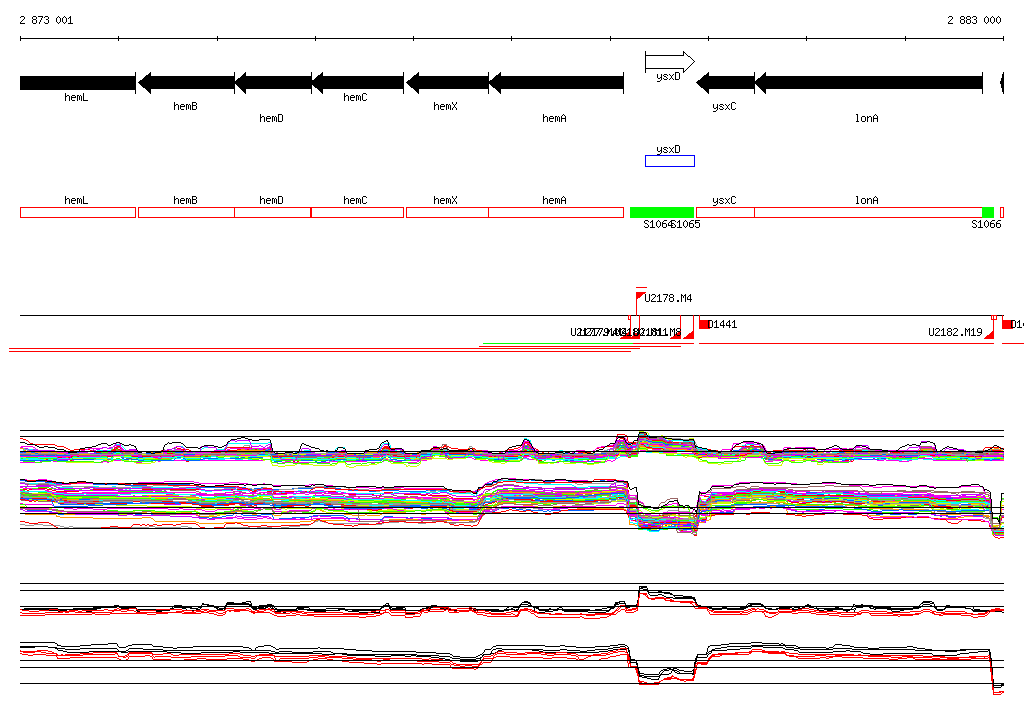Viewport: 1024px width, 714px height.
Task: Click the U2182.M19 triangle marker
Action: [989, 335]
